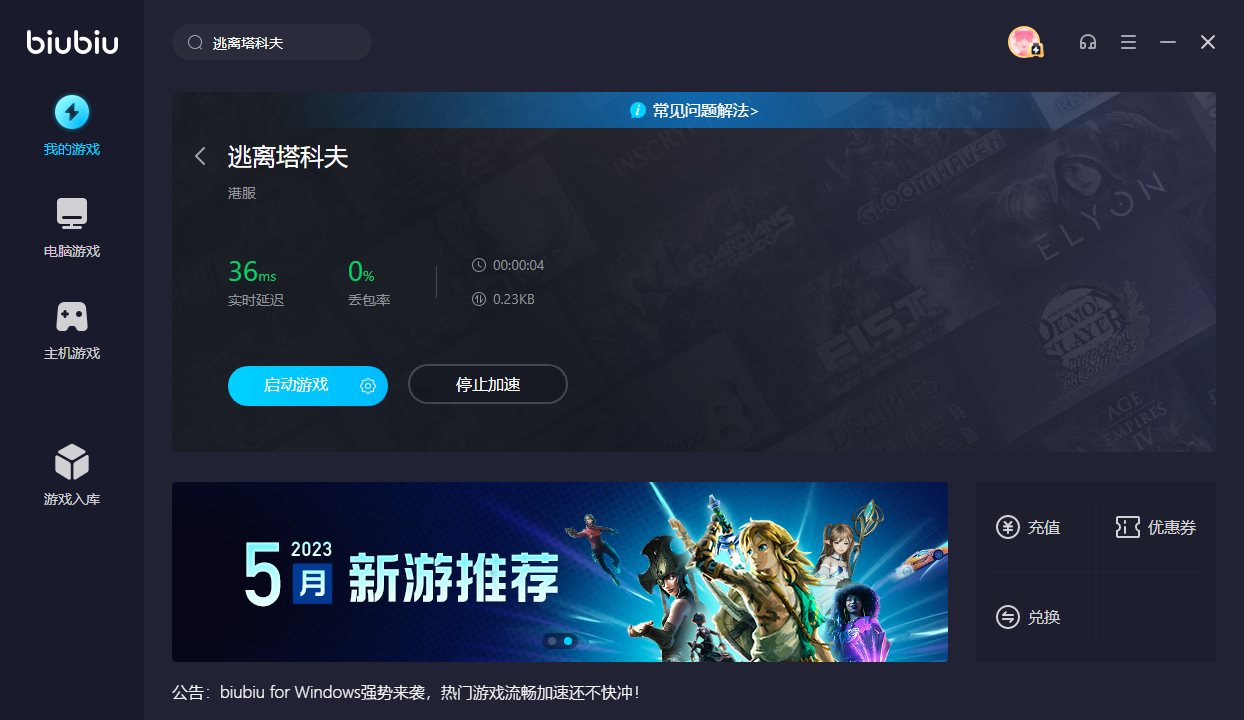Open 电脑游戏 monitor icon
Screen dimensions: 1244x720
(x=72, y=214)
